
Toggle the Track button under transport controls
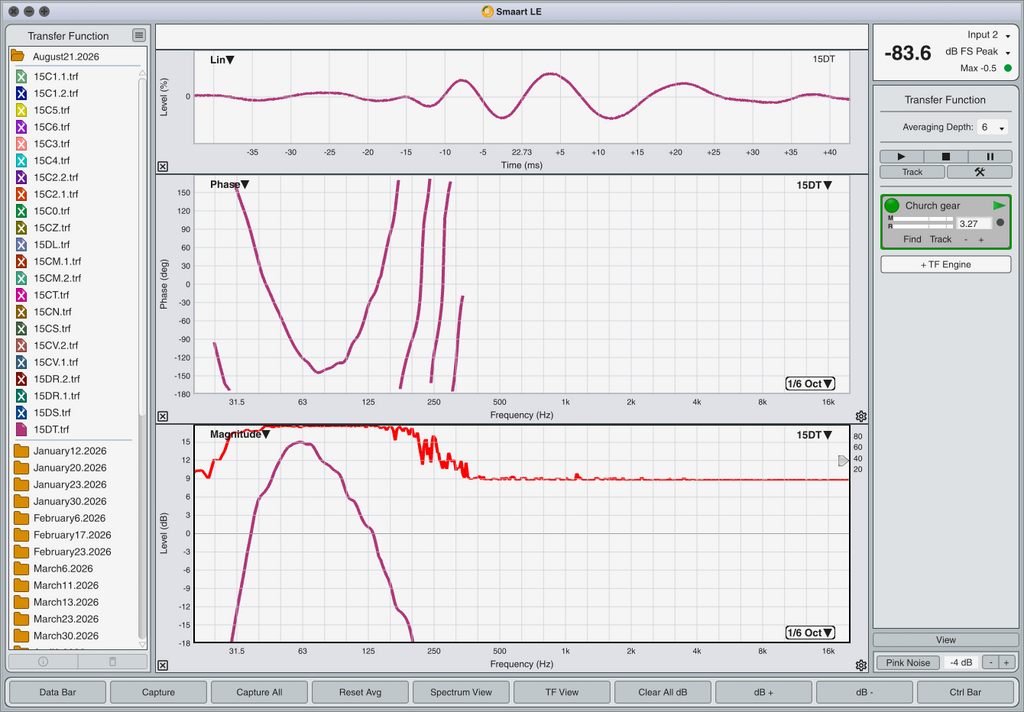coord(912,172)
